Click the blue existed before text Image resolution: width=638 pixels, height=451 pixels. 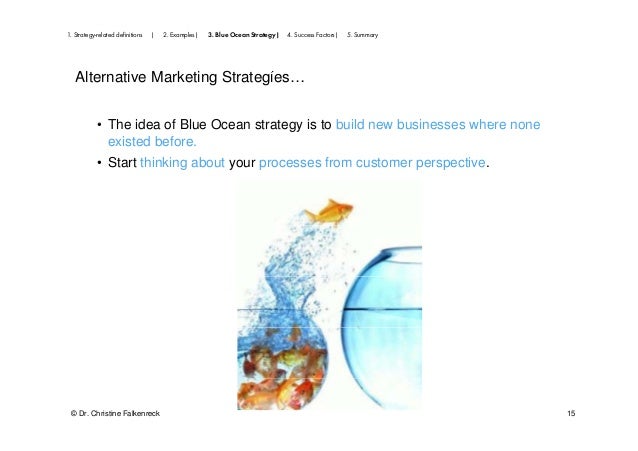[152, 142]
